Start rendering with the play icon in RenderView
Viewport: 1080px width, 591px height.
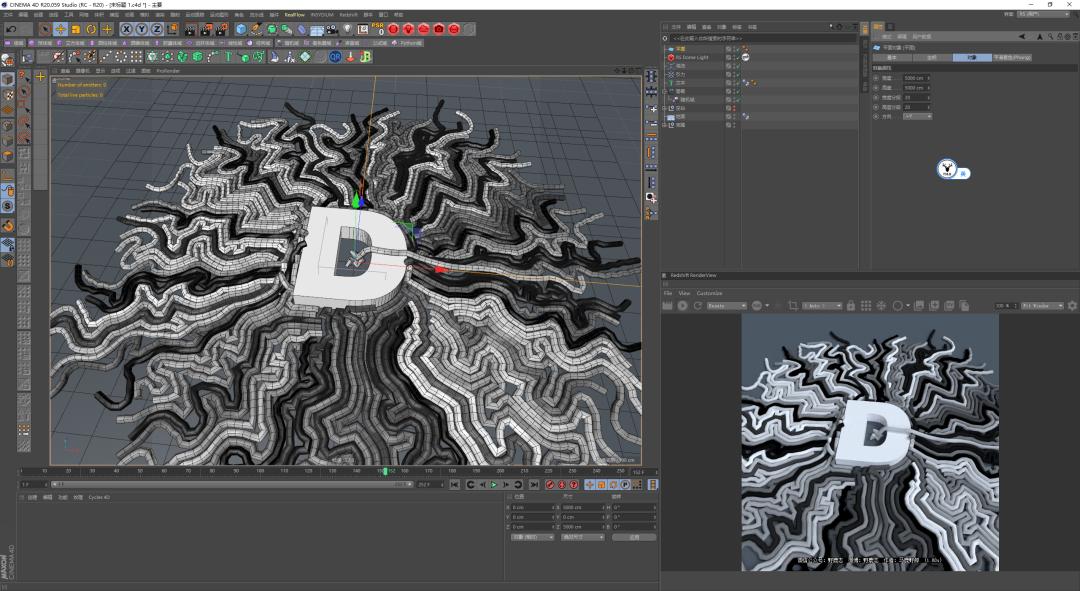point(683,306)
